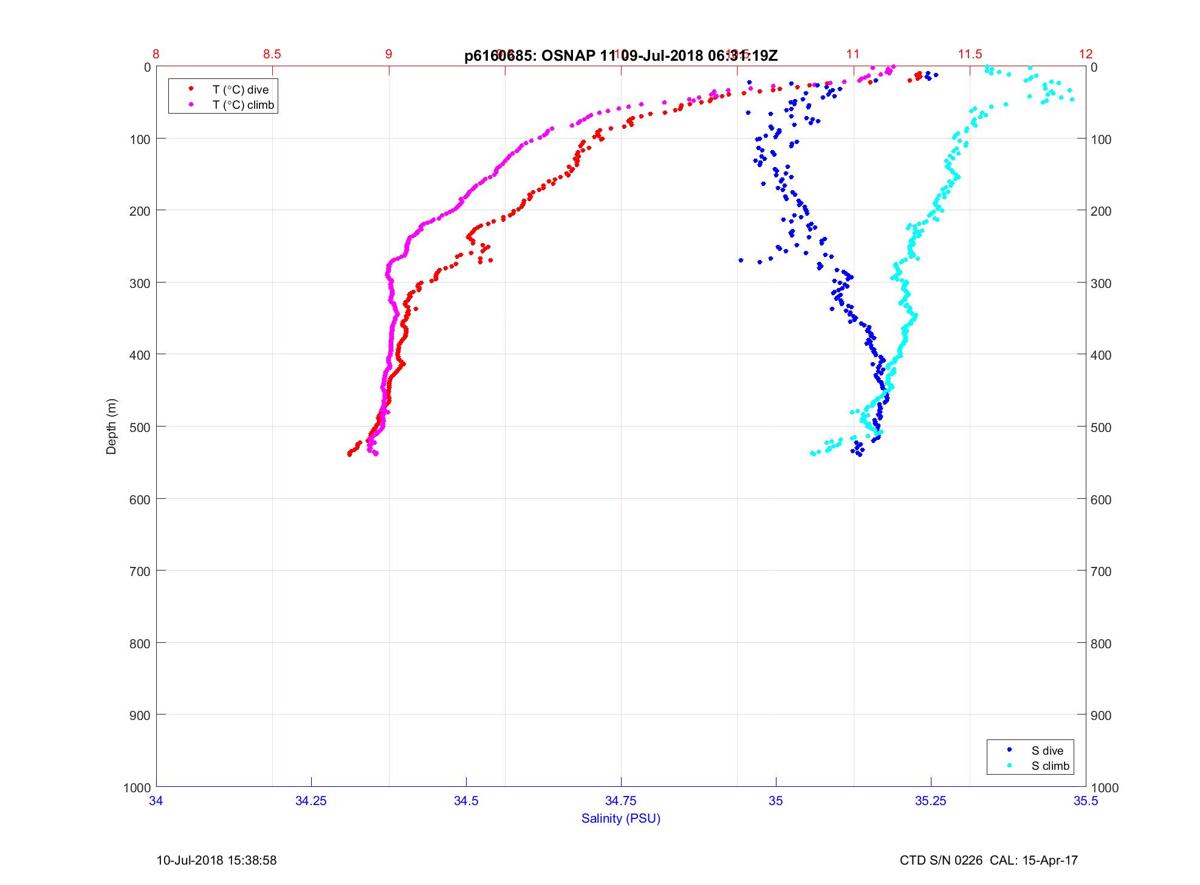Click the red '11' temperature tick label
Viewport: 1200px width, 885px height.
tap(853, 54)
